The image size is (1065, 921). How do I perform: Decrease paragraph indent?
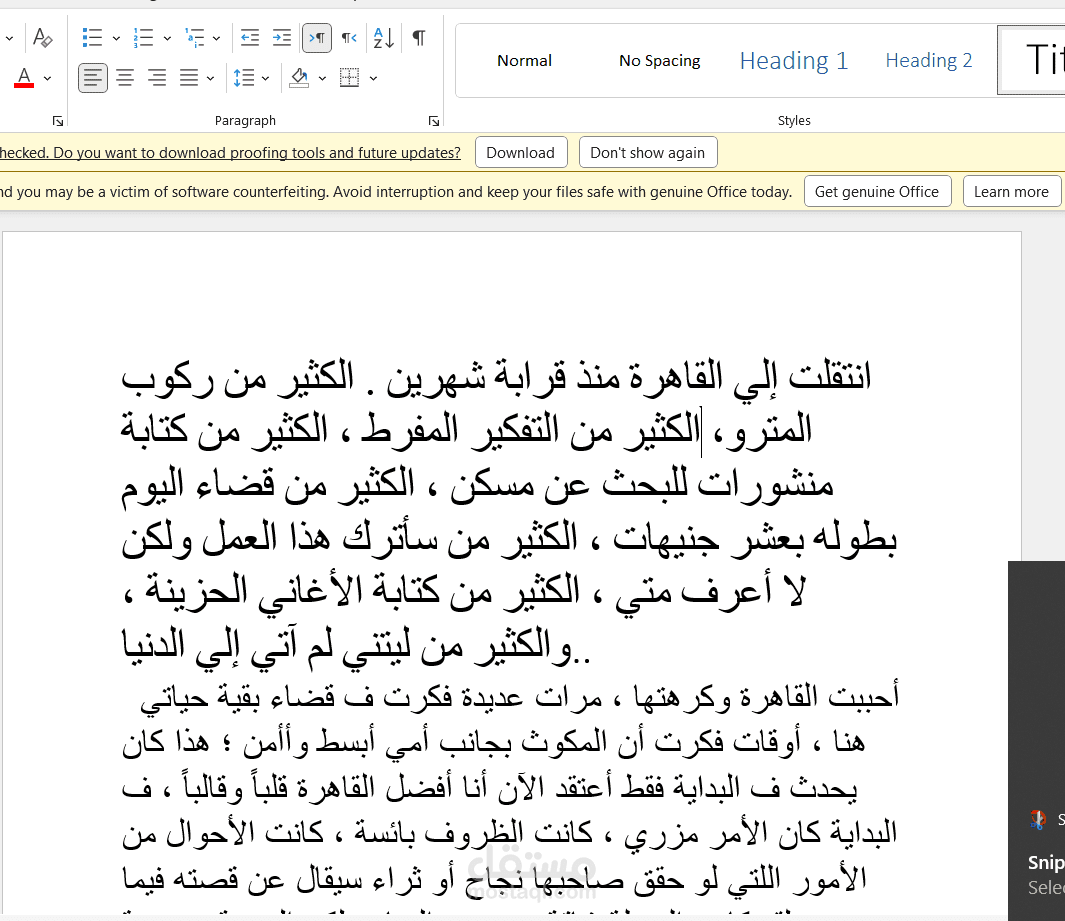[250, 37]
